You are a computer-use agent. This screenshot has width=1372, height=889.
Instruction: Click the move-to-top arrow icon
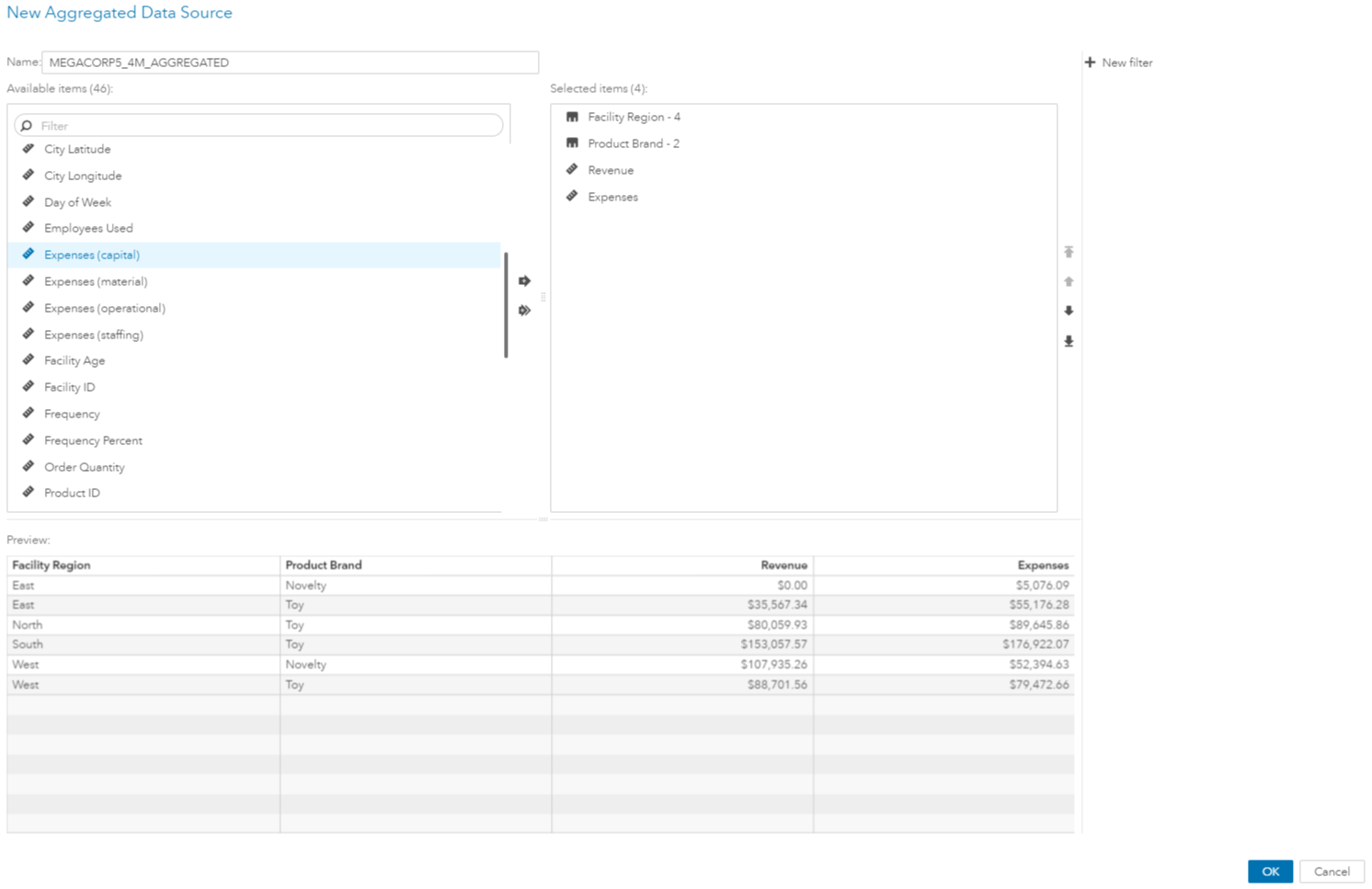coord(1069,252)
